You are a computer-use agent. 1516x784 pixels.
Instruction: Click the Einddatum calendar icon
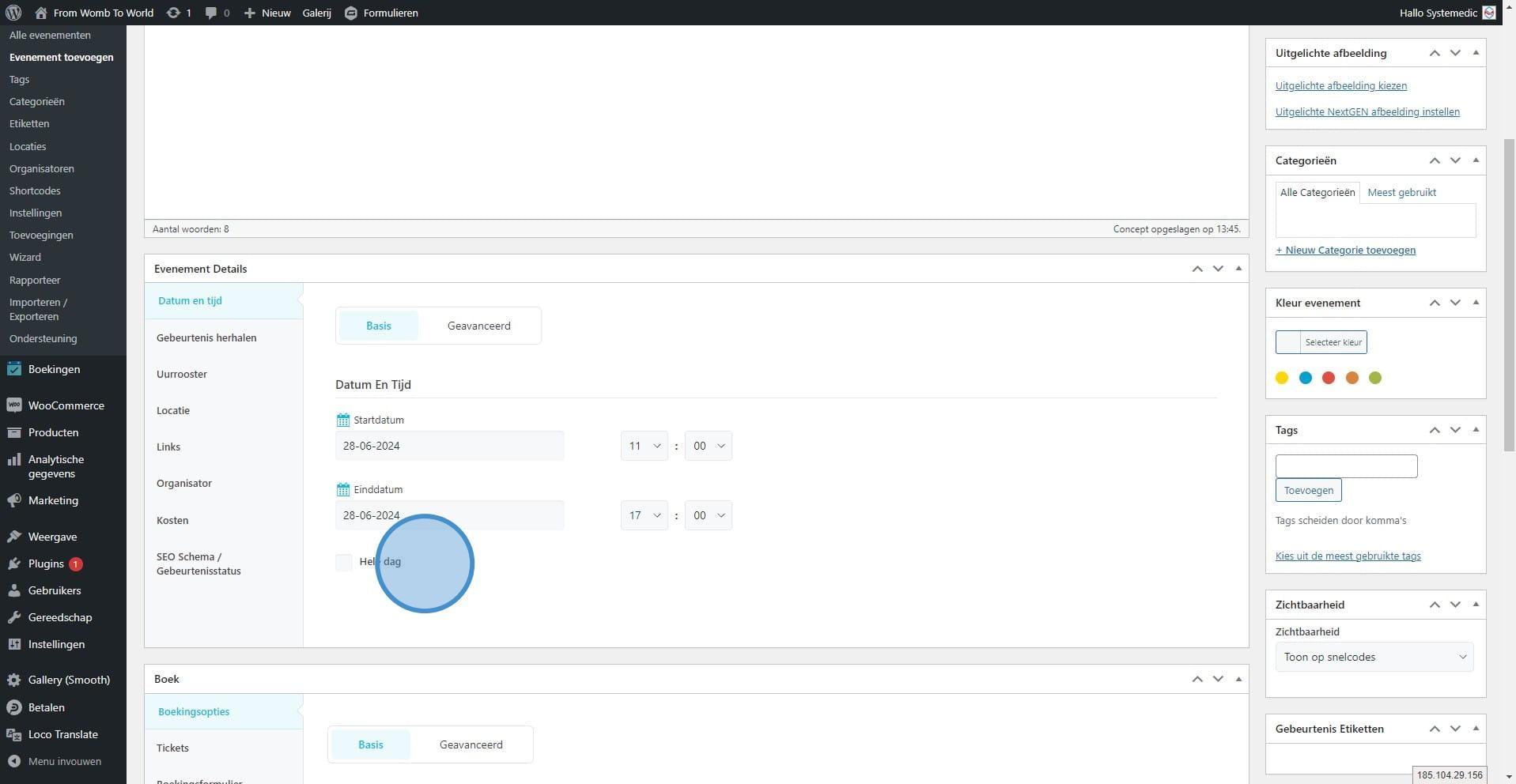342,489
